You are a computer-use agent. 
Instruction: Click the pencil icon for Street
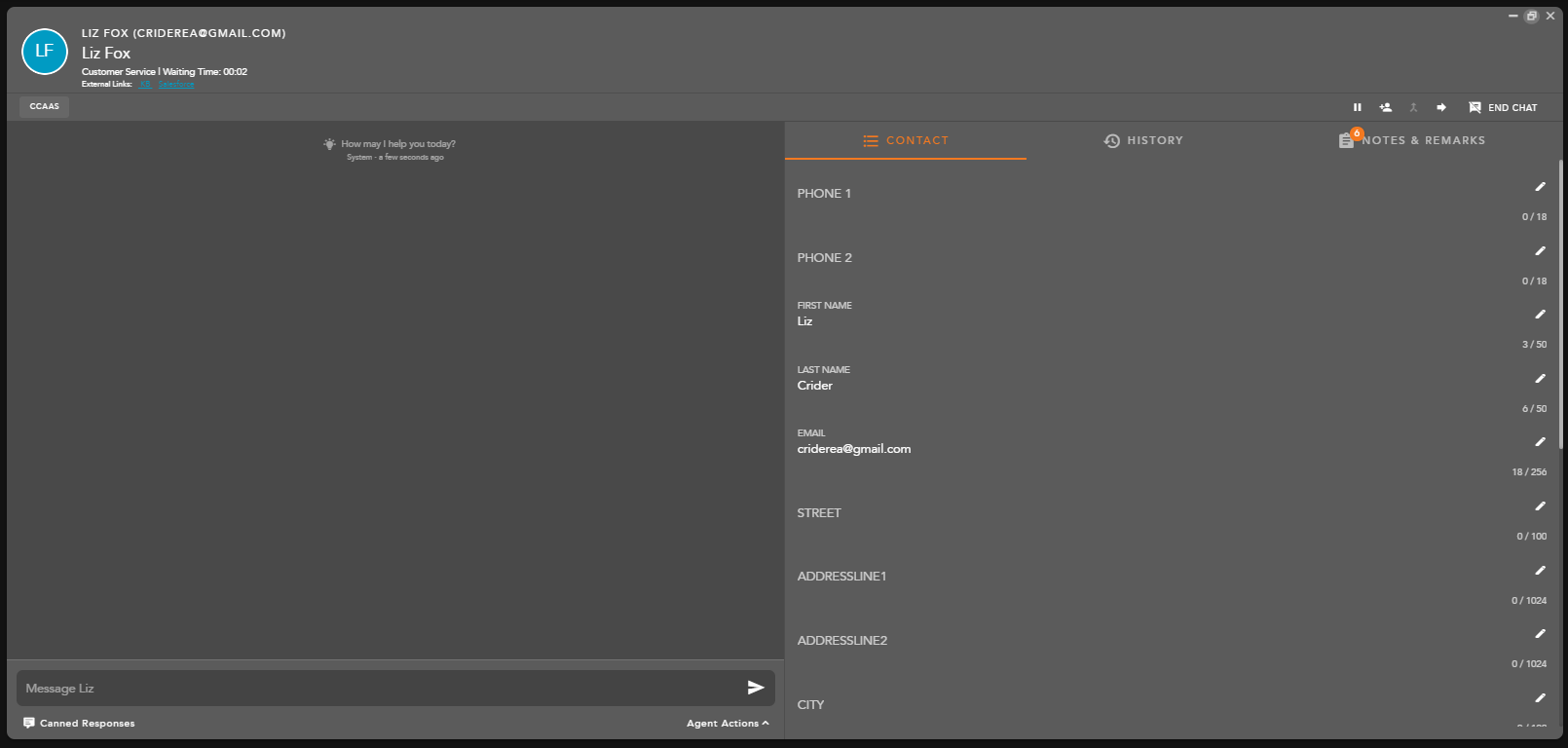tap(1540, 506)
